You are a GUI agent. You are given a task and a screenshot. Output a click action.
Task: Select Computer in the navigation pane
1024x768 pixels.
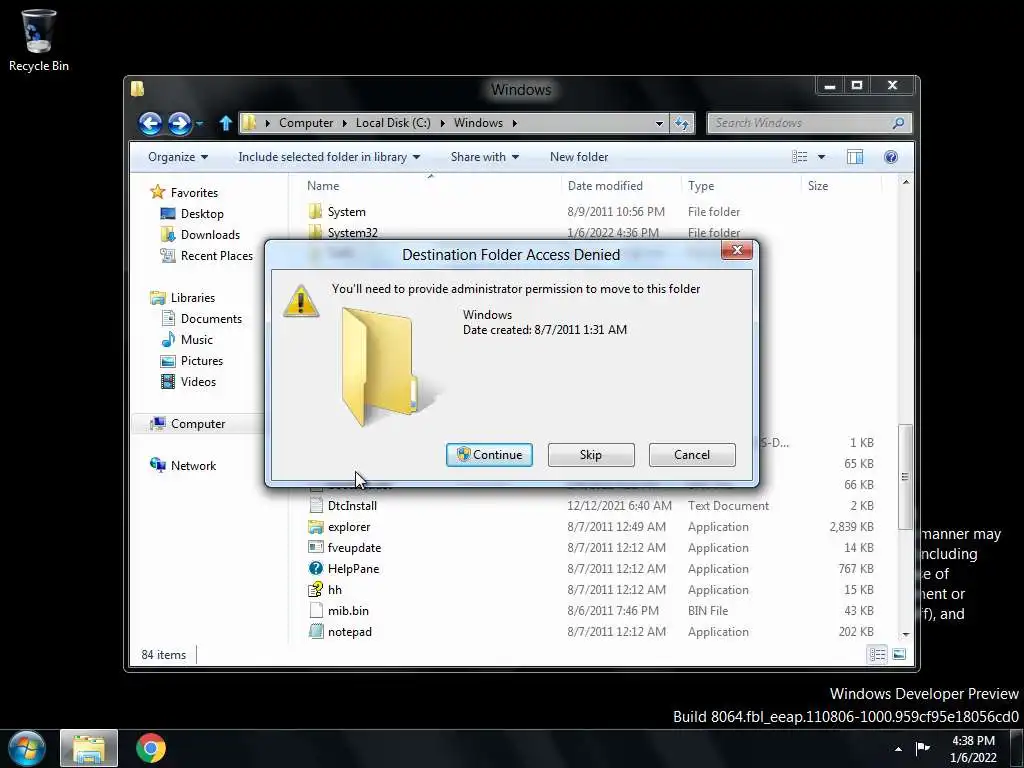[197, 424]
